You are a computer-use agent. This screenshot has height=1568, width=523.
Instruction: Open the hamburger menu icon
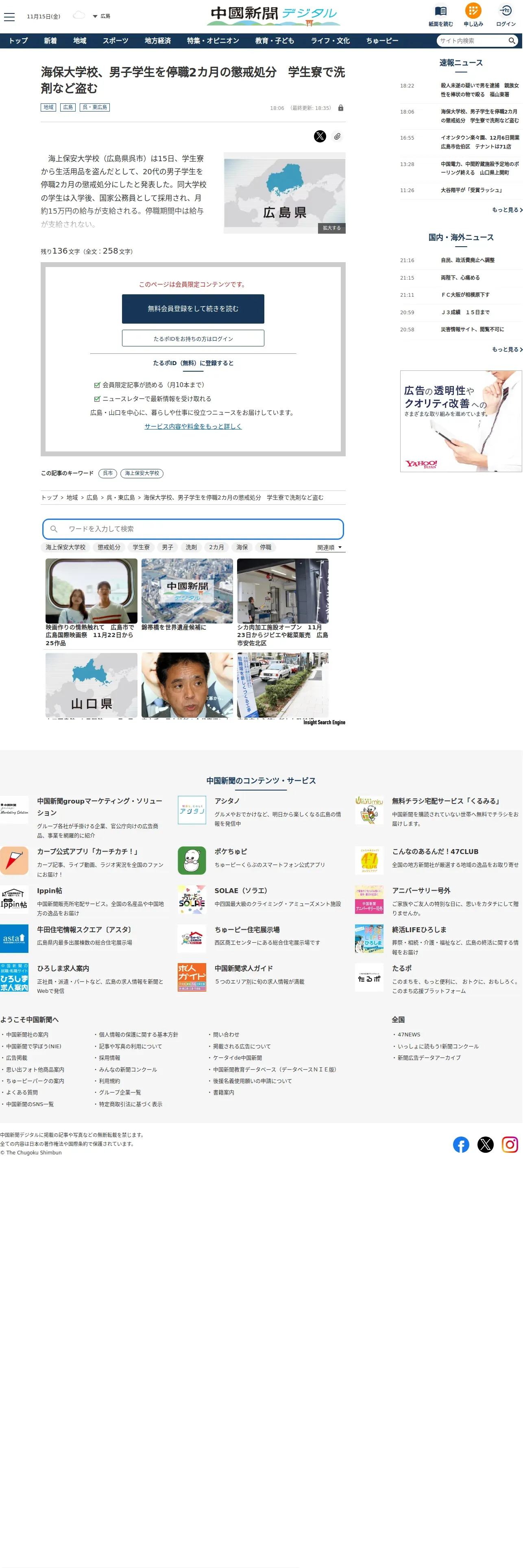9,16
